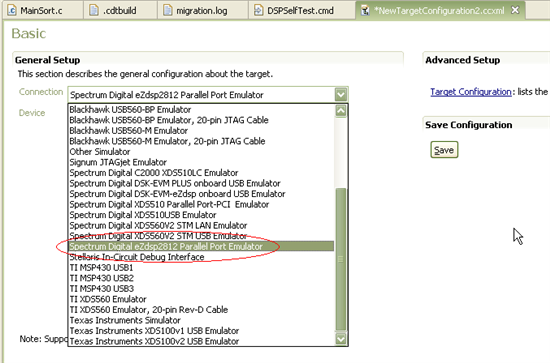This screenshot has height=363, width=550.
Task: Click the Save configuration button
Action: coord(444,150)
